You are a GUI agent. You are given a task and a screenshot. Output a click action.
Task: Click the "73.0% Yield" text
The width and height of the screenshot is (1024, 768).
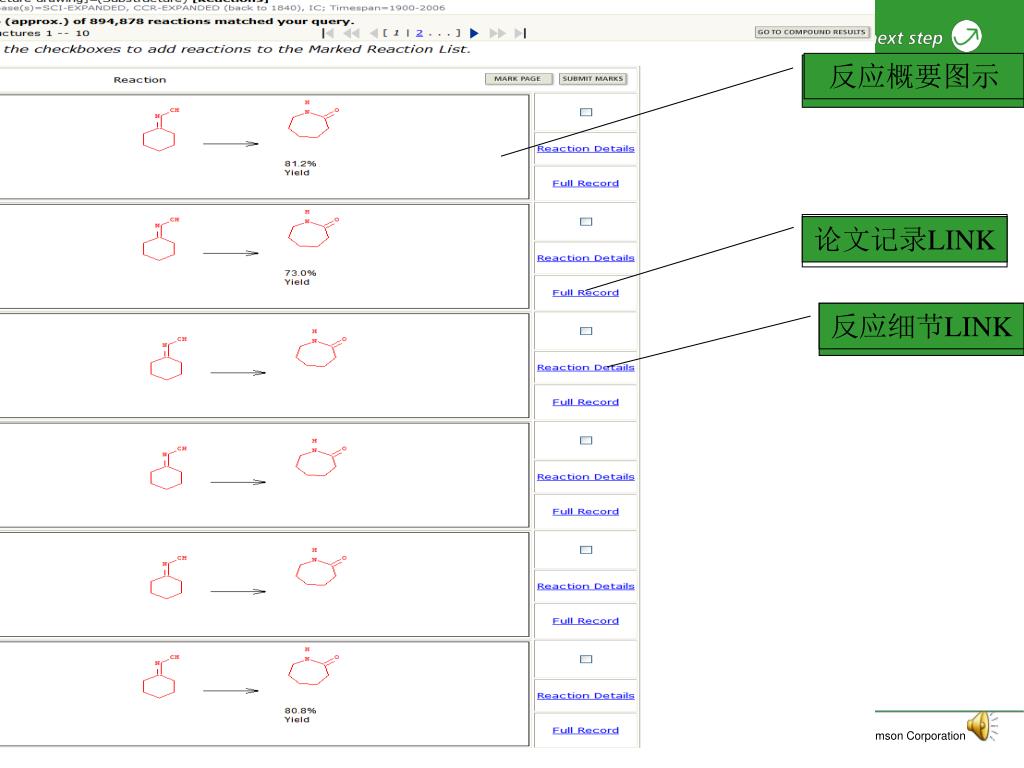click(300, 278)
